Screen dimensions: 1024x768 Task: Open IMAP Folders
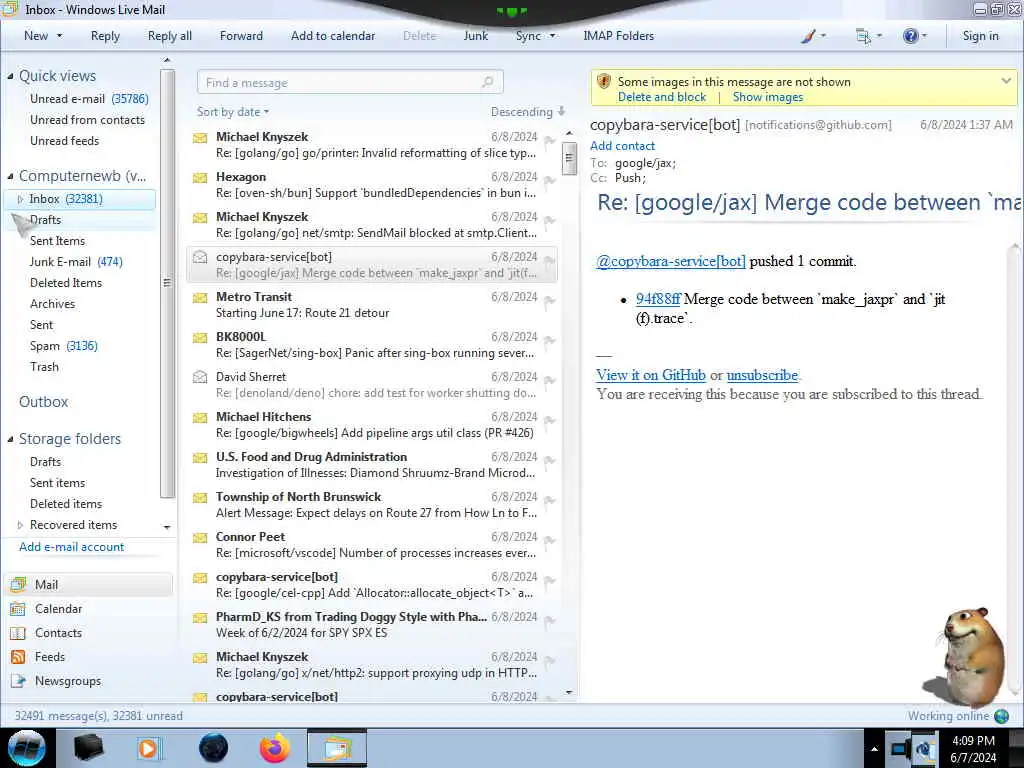click(618, 36)
